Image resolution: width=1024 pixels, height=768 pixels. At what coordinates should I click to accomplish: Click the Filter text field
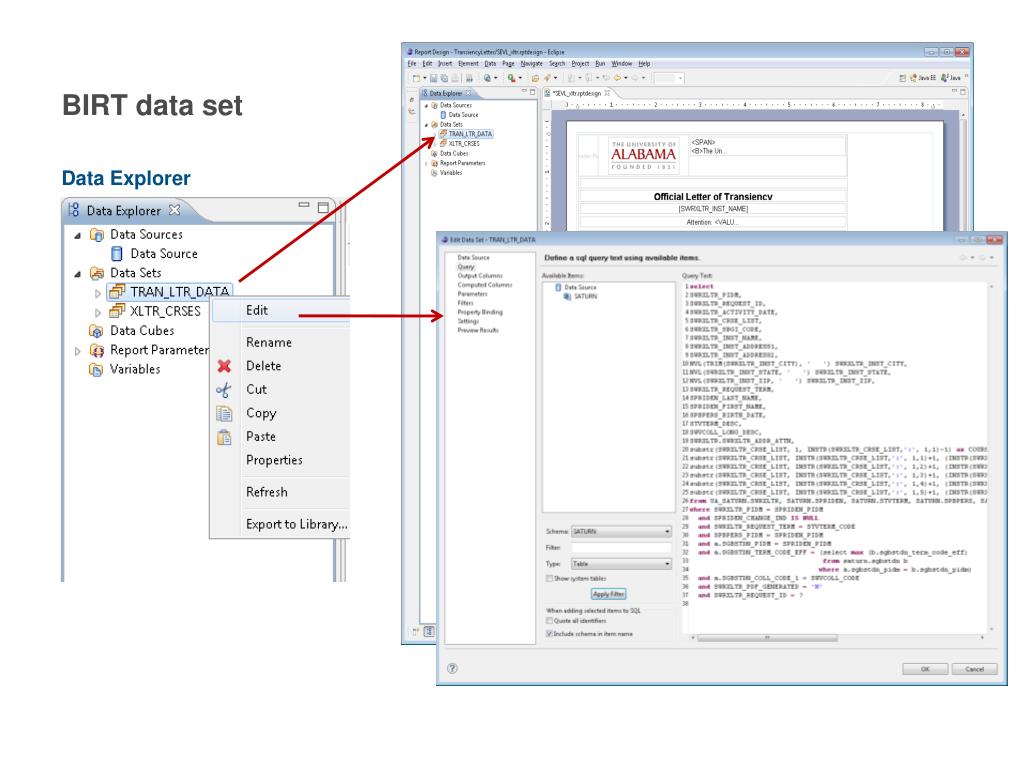(621, 547)
